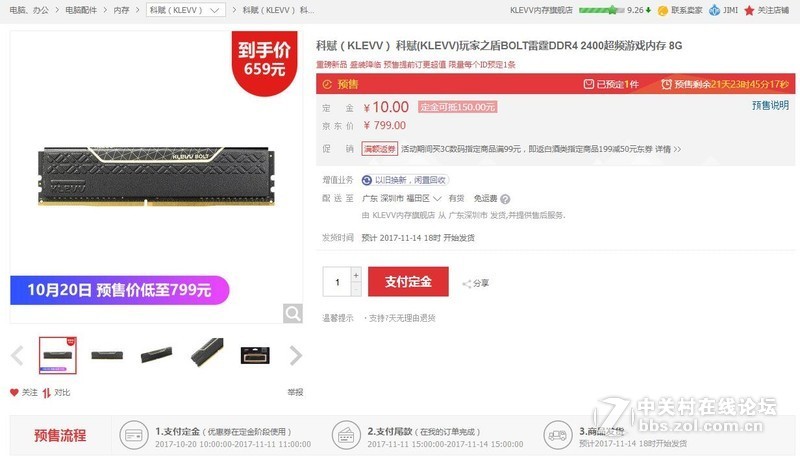Open JIMI assistant icon

[x=714, y=10]
